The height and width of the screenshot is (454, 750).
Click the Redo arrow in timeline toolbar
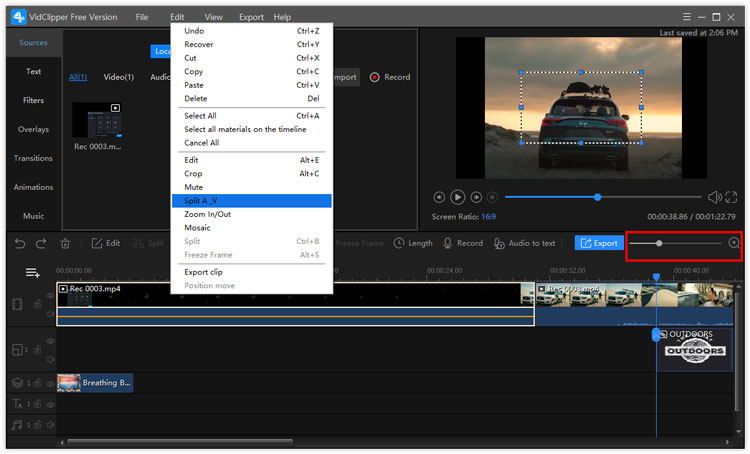click(x=41, y=244)
